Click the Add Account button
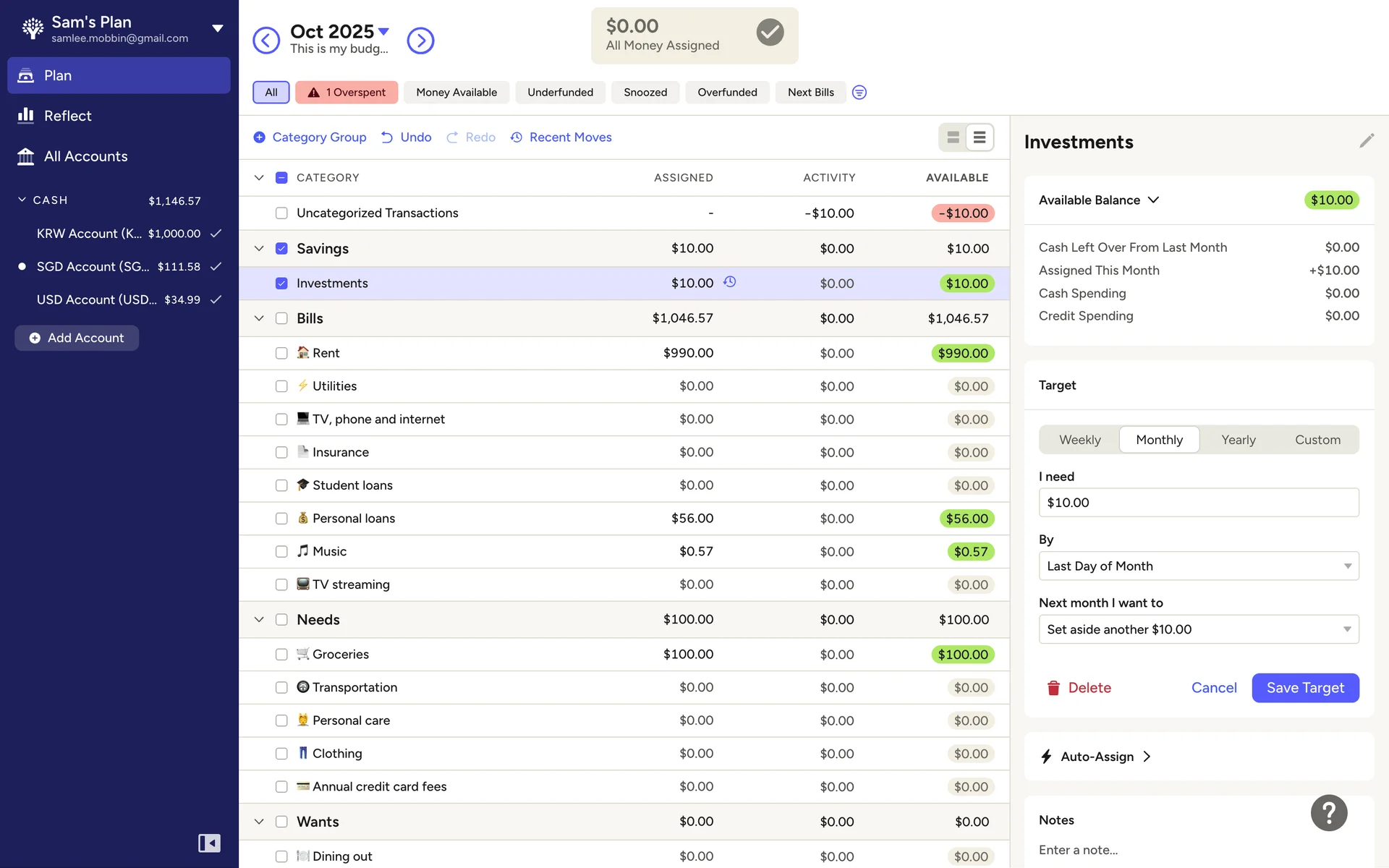1389x868 pixels. tap(77, 338)
